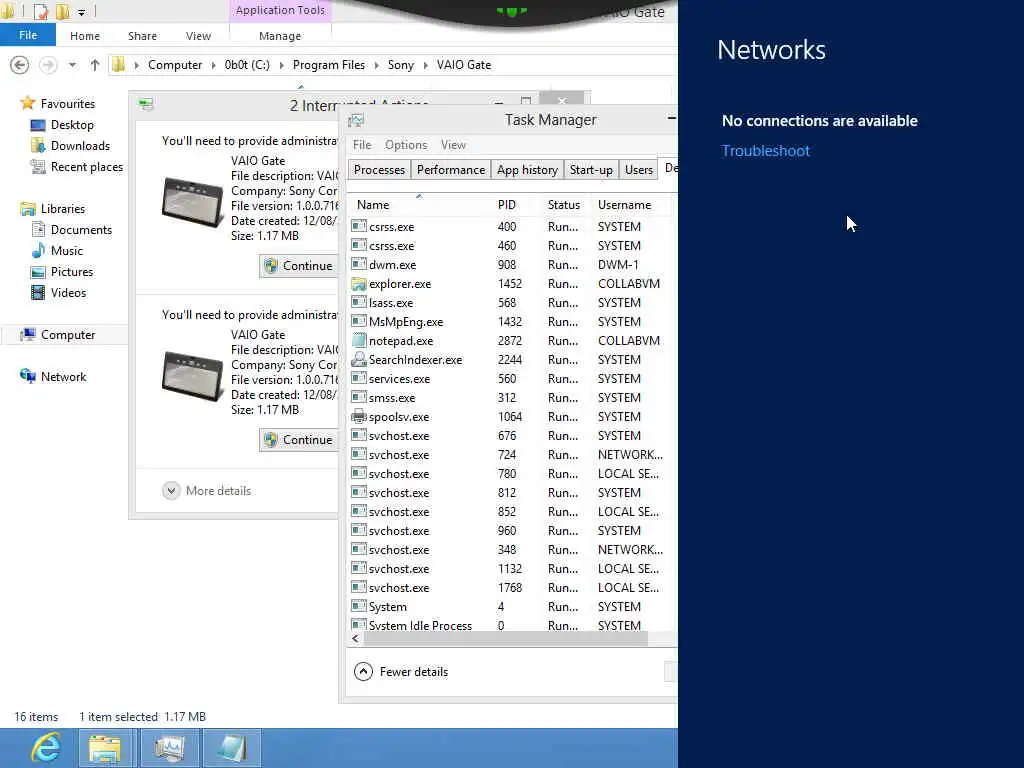
Task: Open Internet Explorer from the taskbar
Action: point(46,748)
